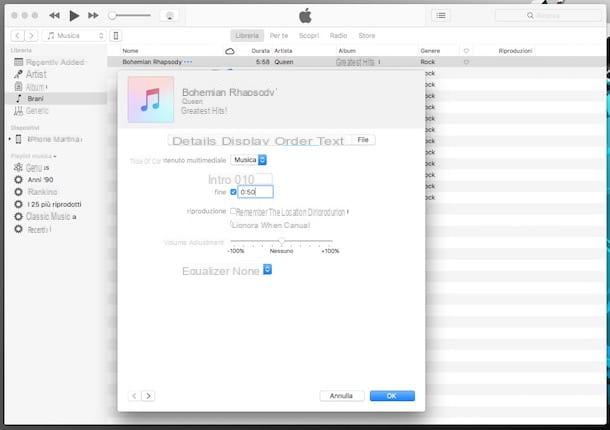Sort by Album column header
The width and height of the screenshot is (610, 430).
coord(347,51)
